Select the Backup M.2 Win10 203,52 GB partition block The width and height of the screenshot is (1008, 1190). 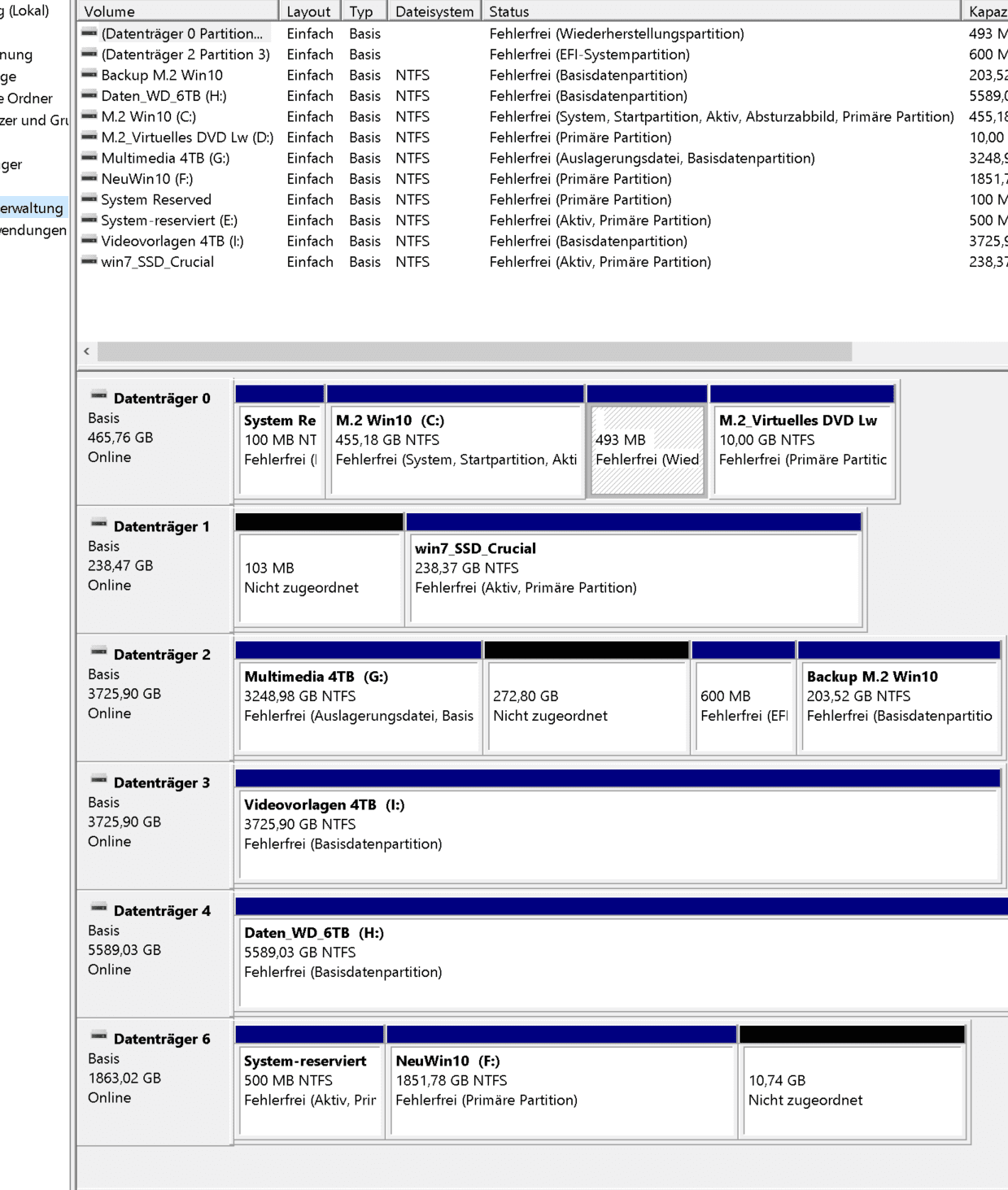(900, 697)
